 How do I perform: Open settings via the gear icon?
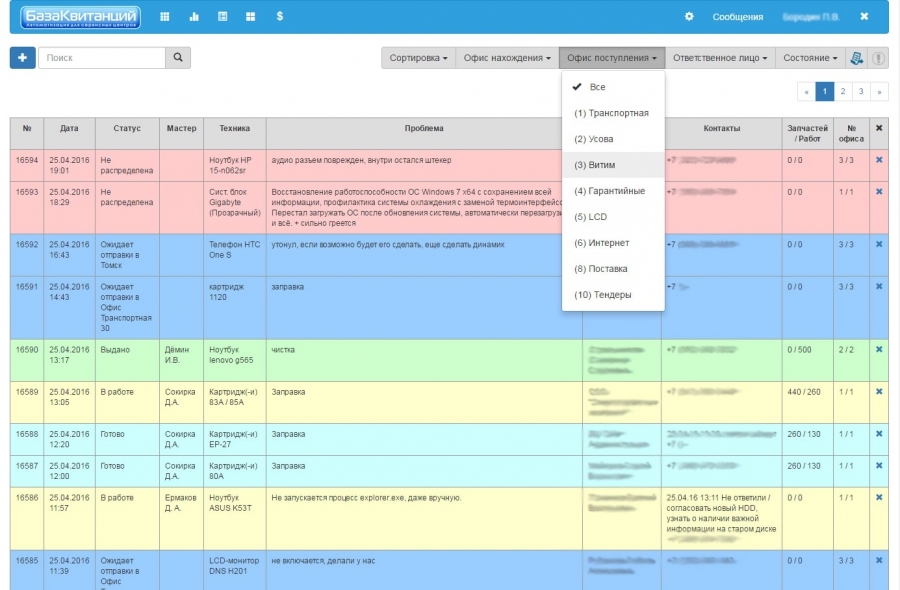(688, 17)
